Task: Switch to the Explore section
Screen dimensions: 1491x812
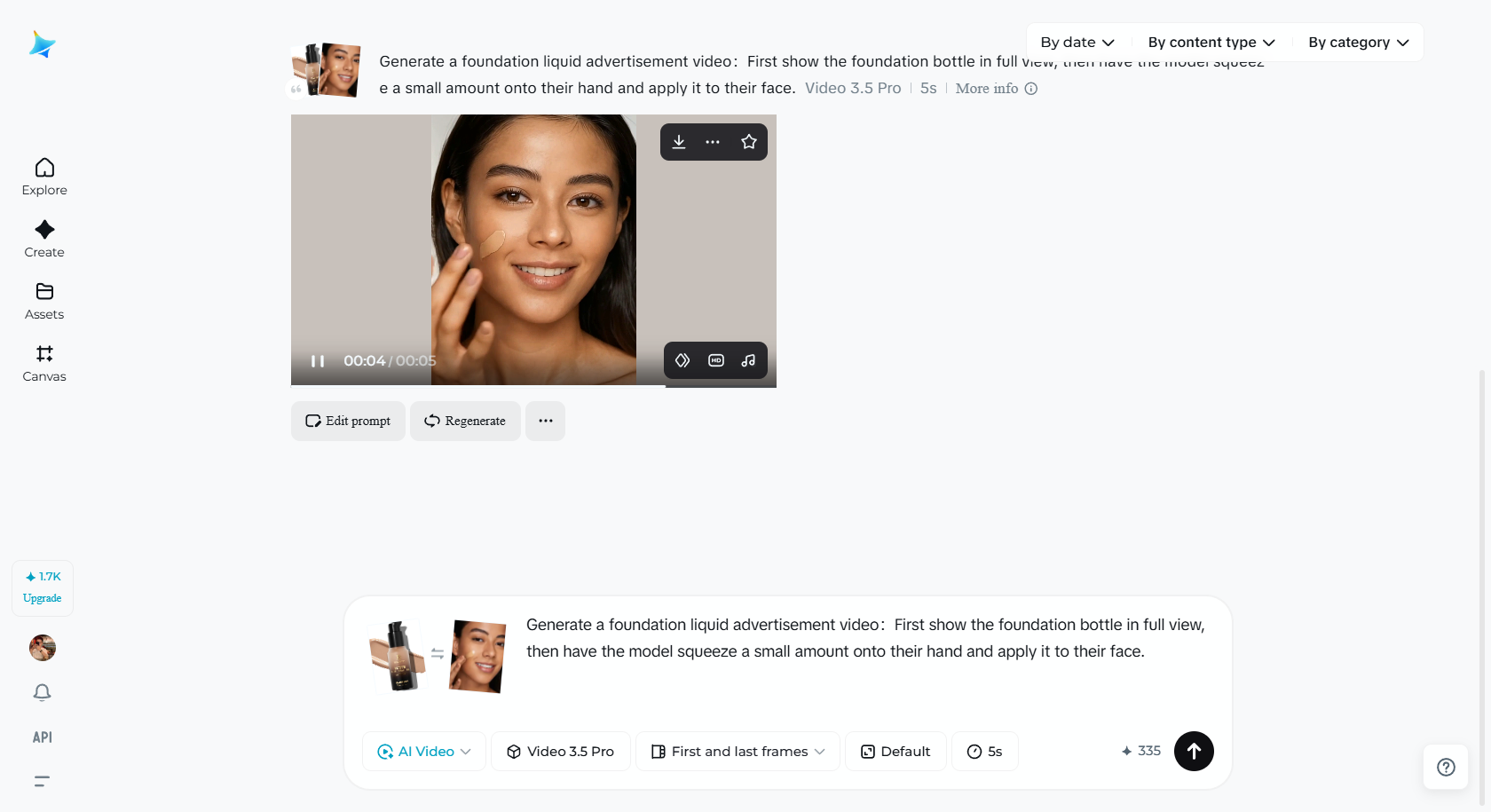Action: pyautogui.click(x=43, y=176)
